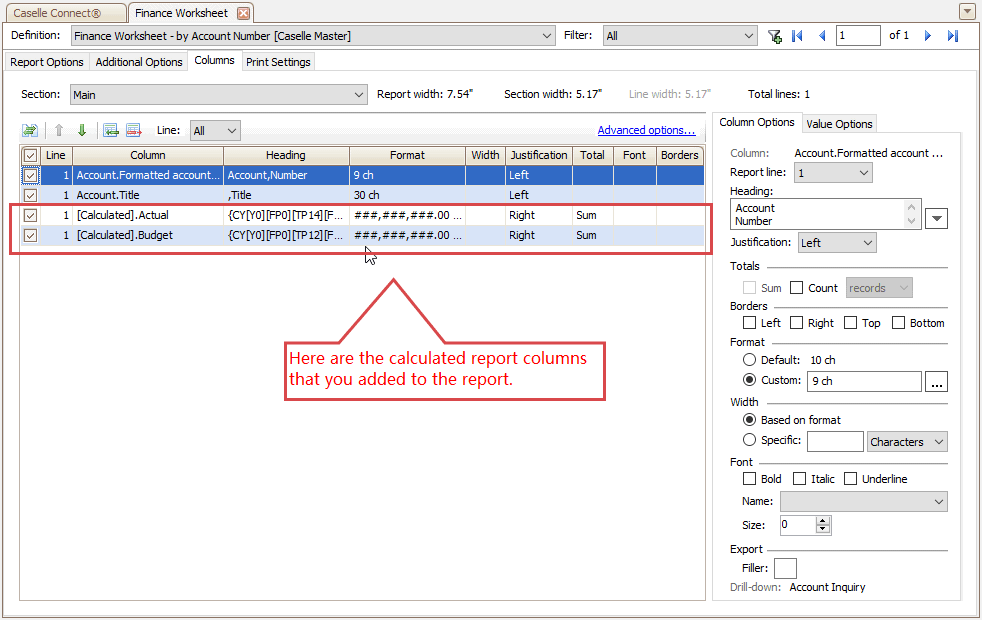Jump to the last record

tap(953, 36)
